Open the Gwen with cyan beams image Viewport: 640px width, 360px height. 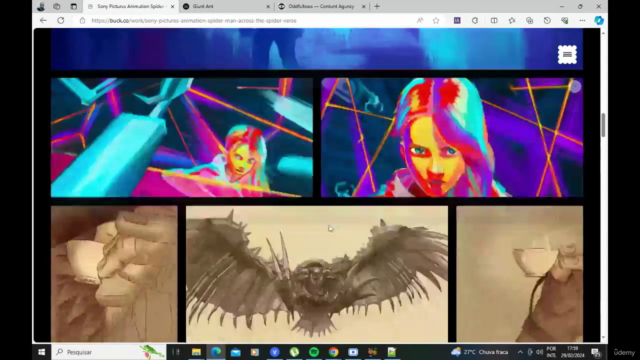pos(182,138)
